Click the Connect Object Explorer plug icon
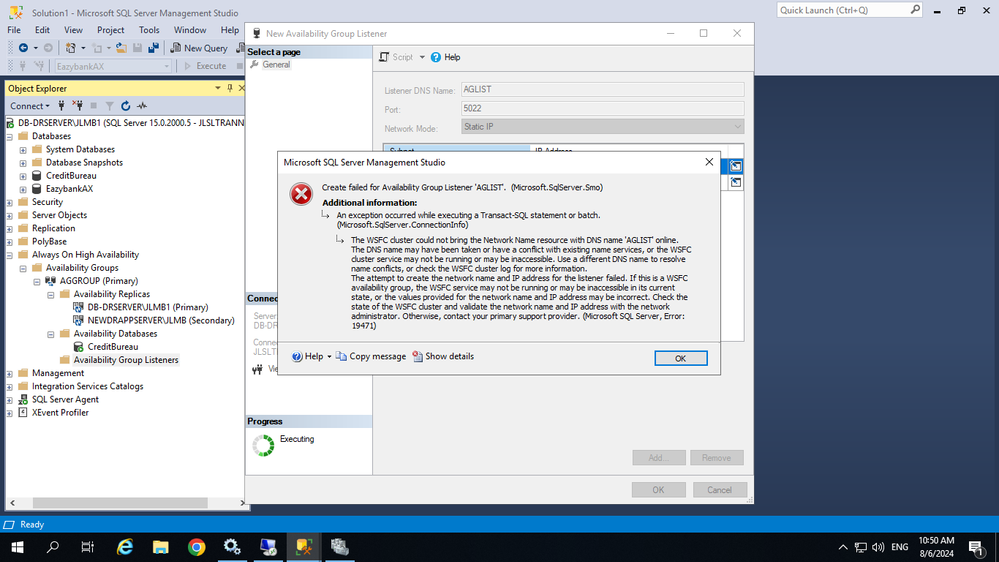The image size is (999, 562). tap(61, 106)
